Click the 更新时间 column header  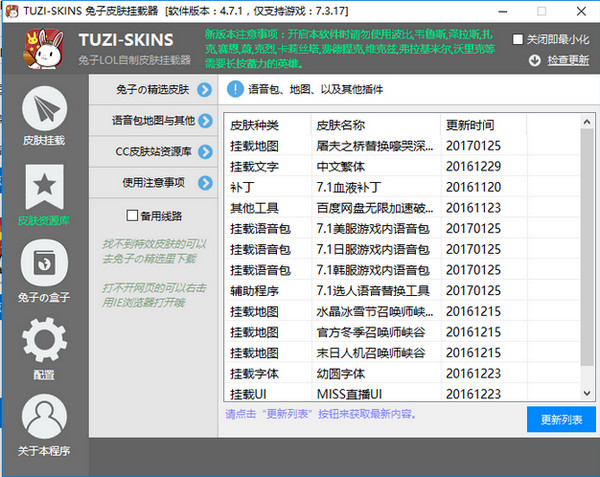click(484, 125)
